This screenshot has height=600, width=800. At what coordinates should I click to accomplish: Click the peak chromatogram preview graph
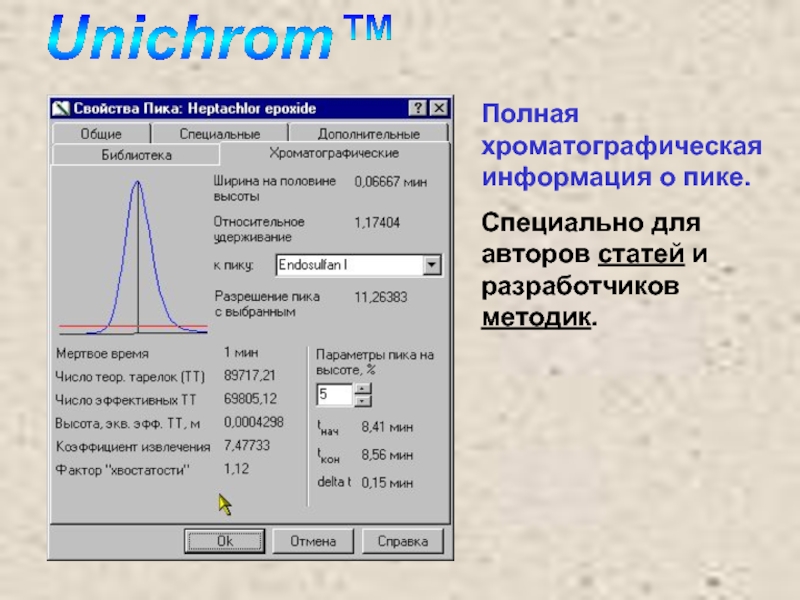pyautogui.click(x=134, y=257)
